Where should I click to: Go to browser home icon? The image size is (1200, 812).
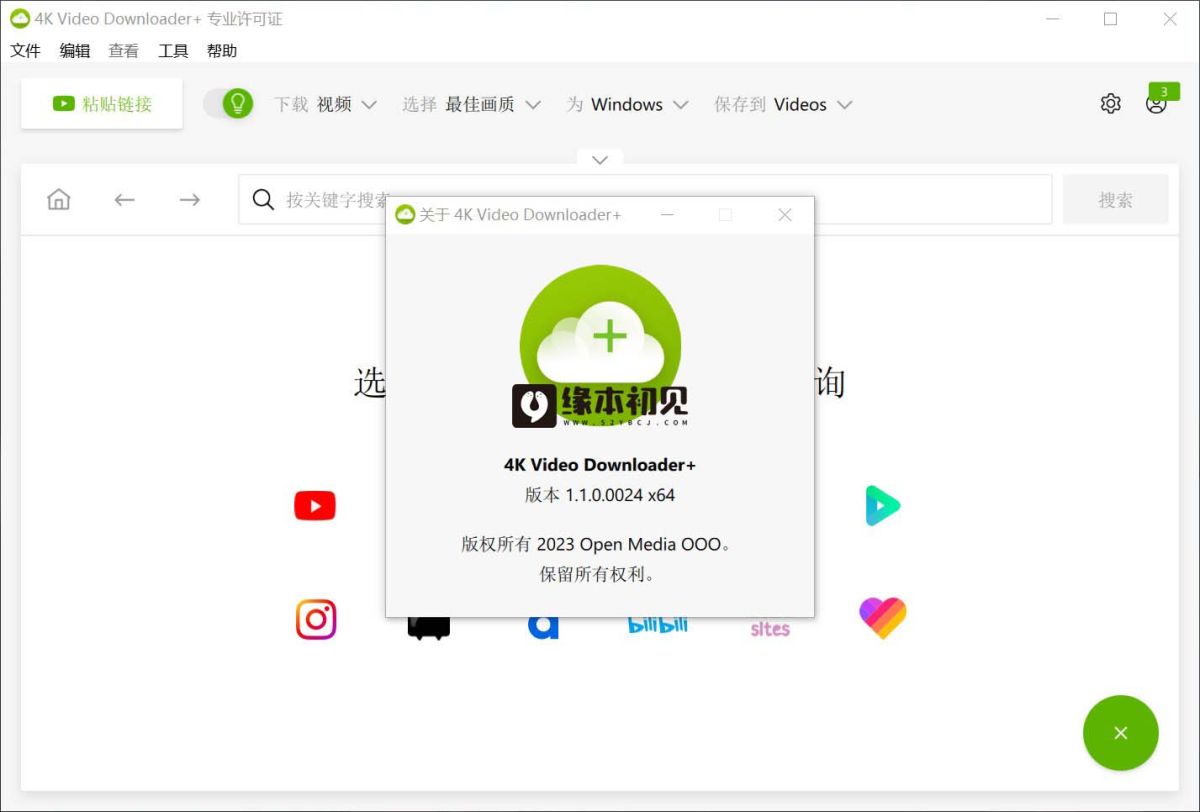59,200
